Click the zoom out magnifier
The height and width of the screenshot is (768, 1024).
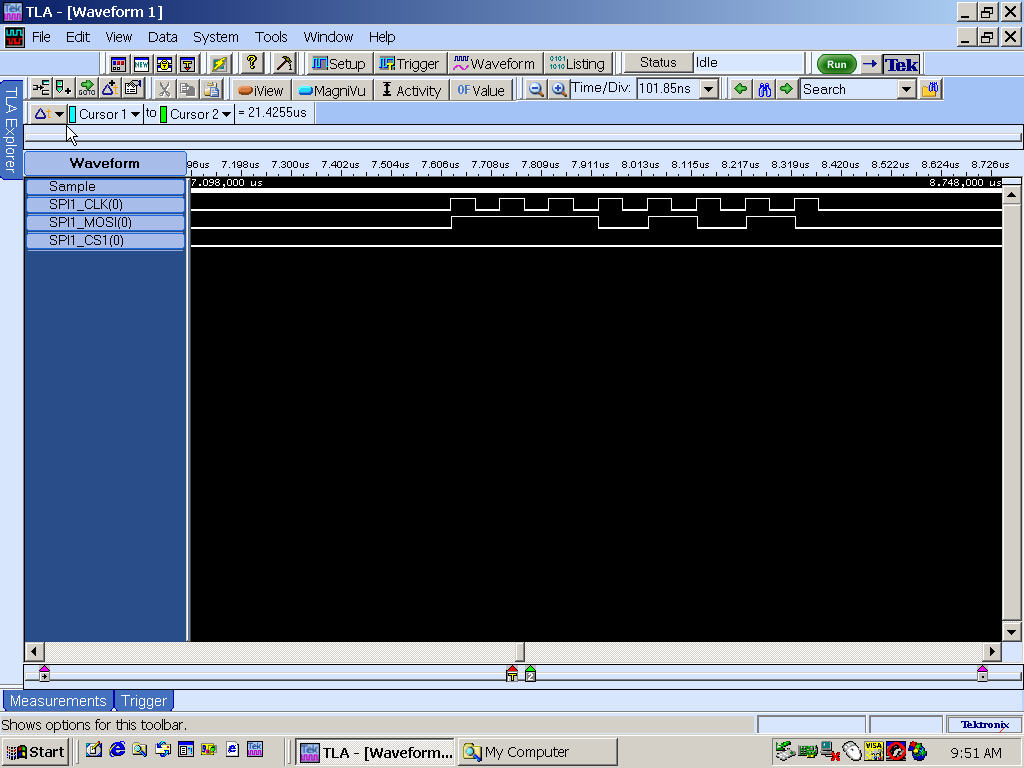536,89
